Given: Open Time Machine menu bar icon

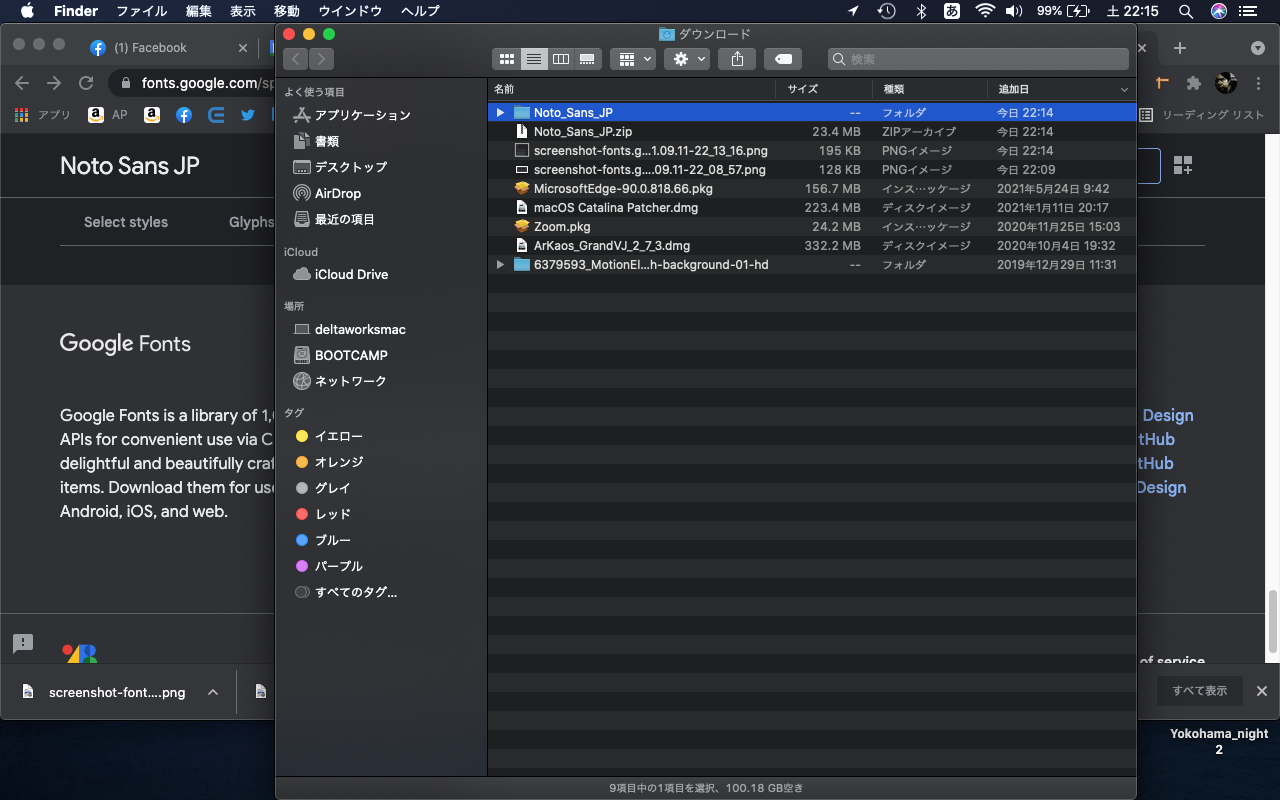Looking at the screenshot, I should pos(887,11).
